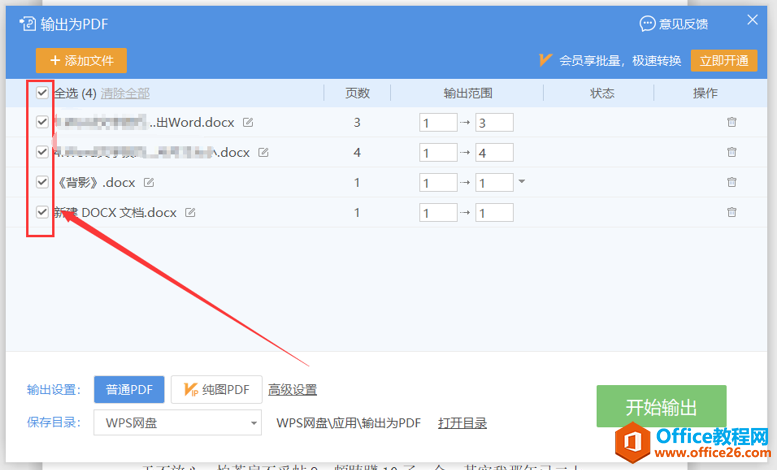The image size is (778, 470).
Task: Close the 输出为PDF dialog
Action: coord(752,20)
